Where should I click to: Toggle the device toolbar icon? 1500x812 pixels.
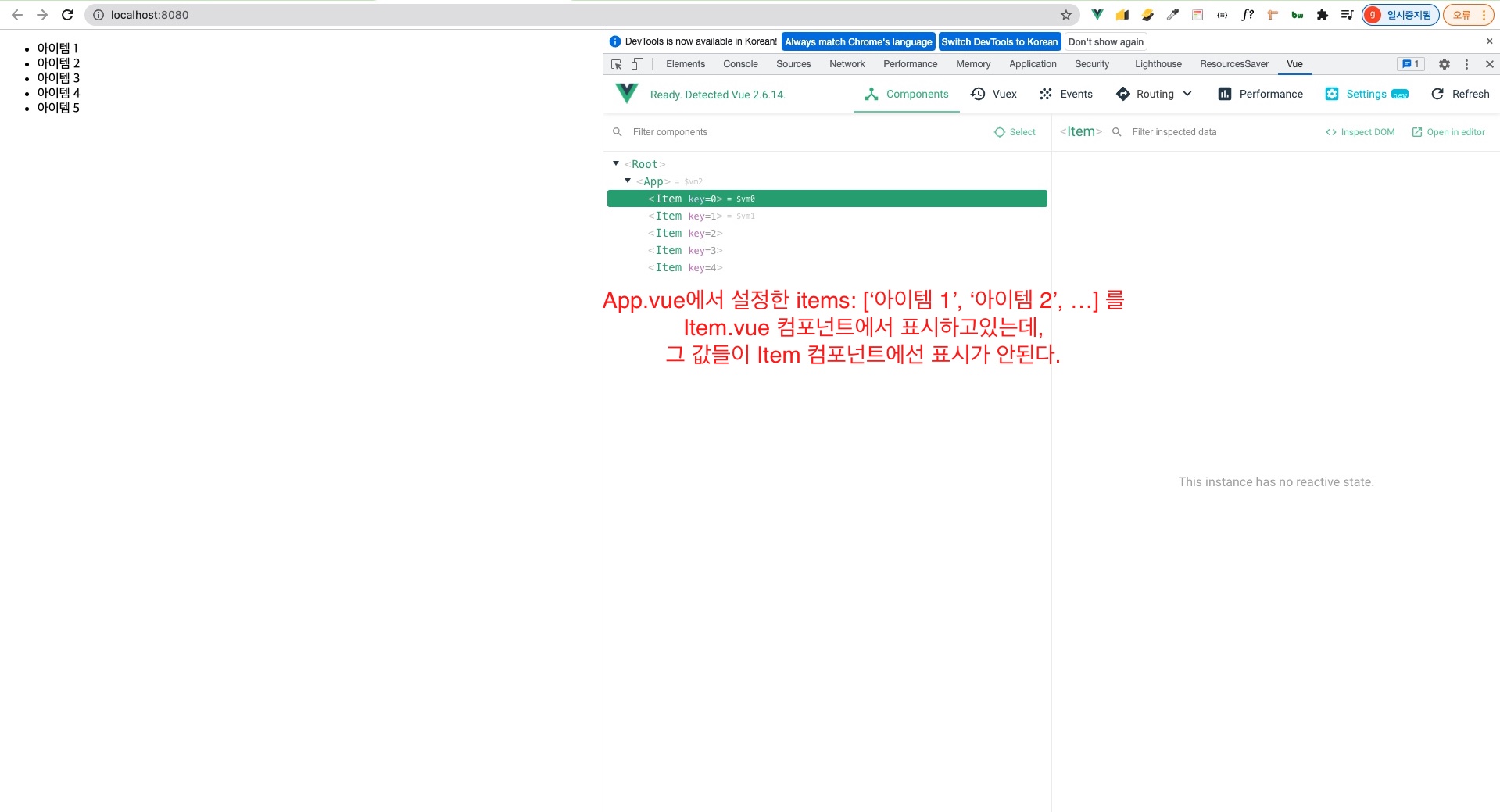(637, 64)
